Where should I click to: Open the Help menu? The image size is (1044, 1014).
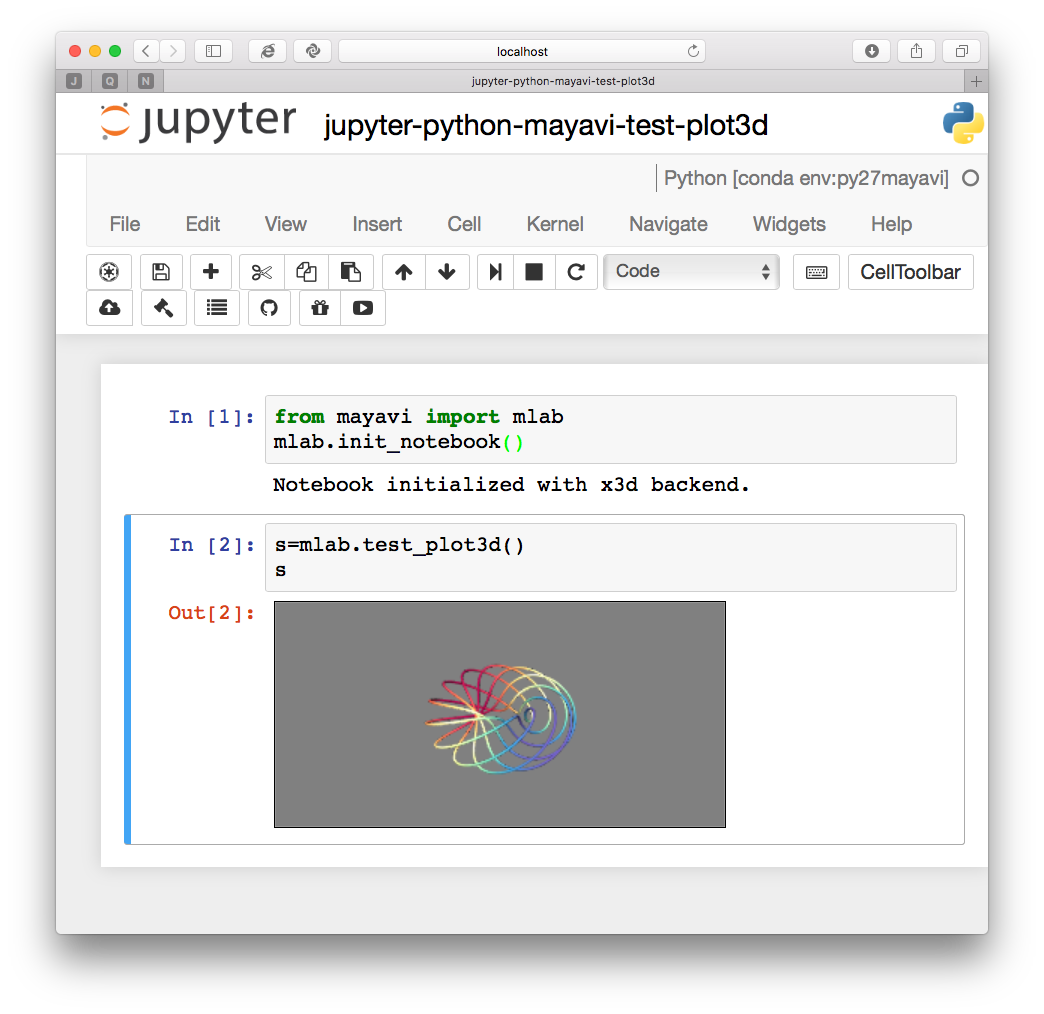point(891,224)
